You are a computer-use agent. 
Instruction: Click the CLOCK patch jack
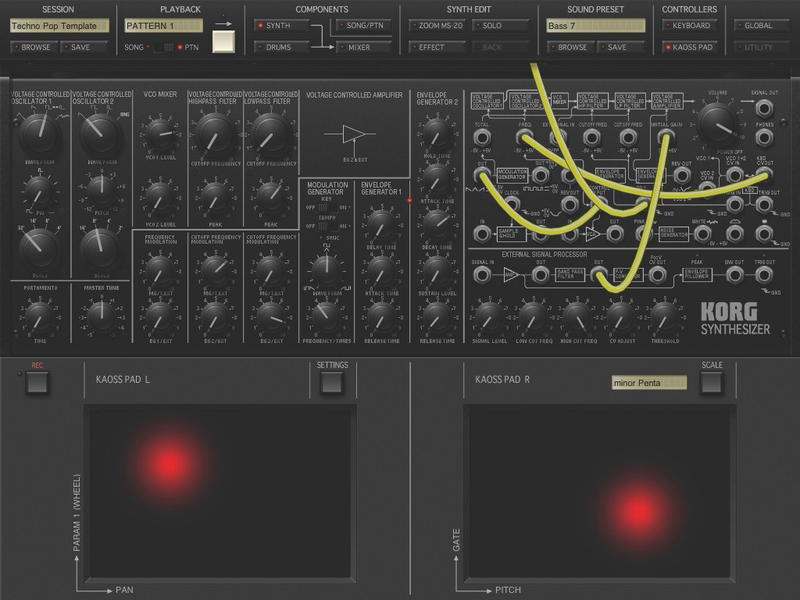511,205
